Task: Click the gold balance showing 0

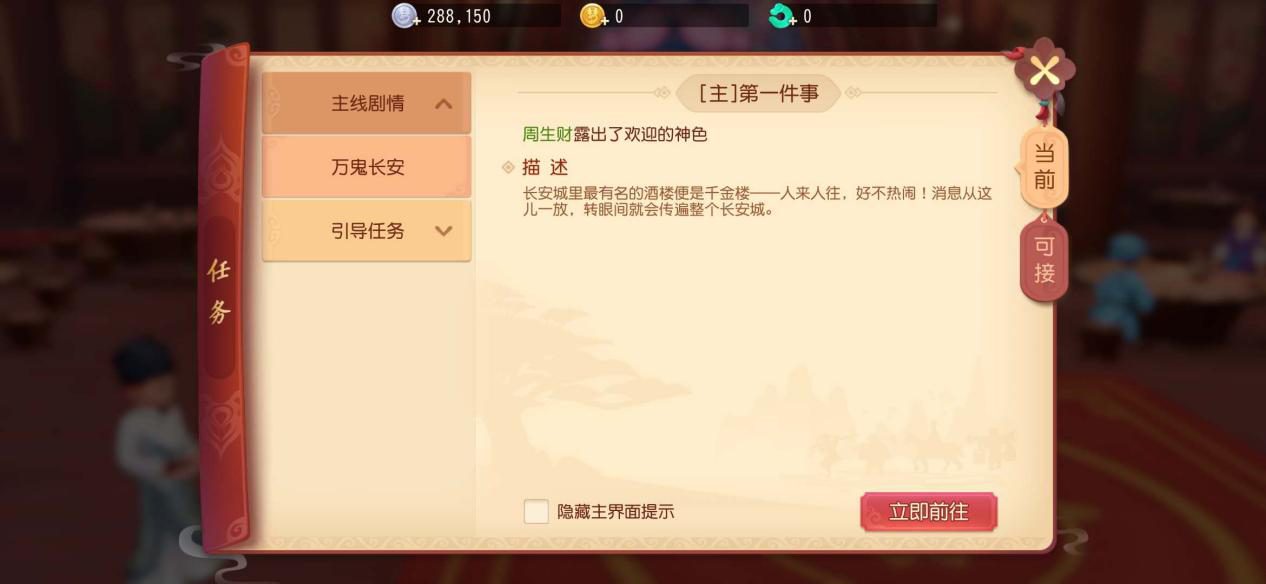Action: click(664, 16)
